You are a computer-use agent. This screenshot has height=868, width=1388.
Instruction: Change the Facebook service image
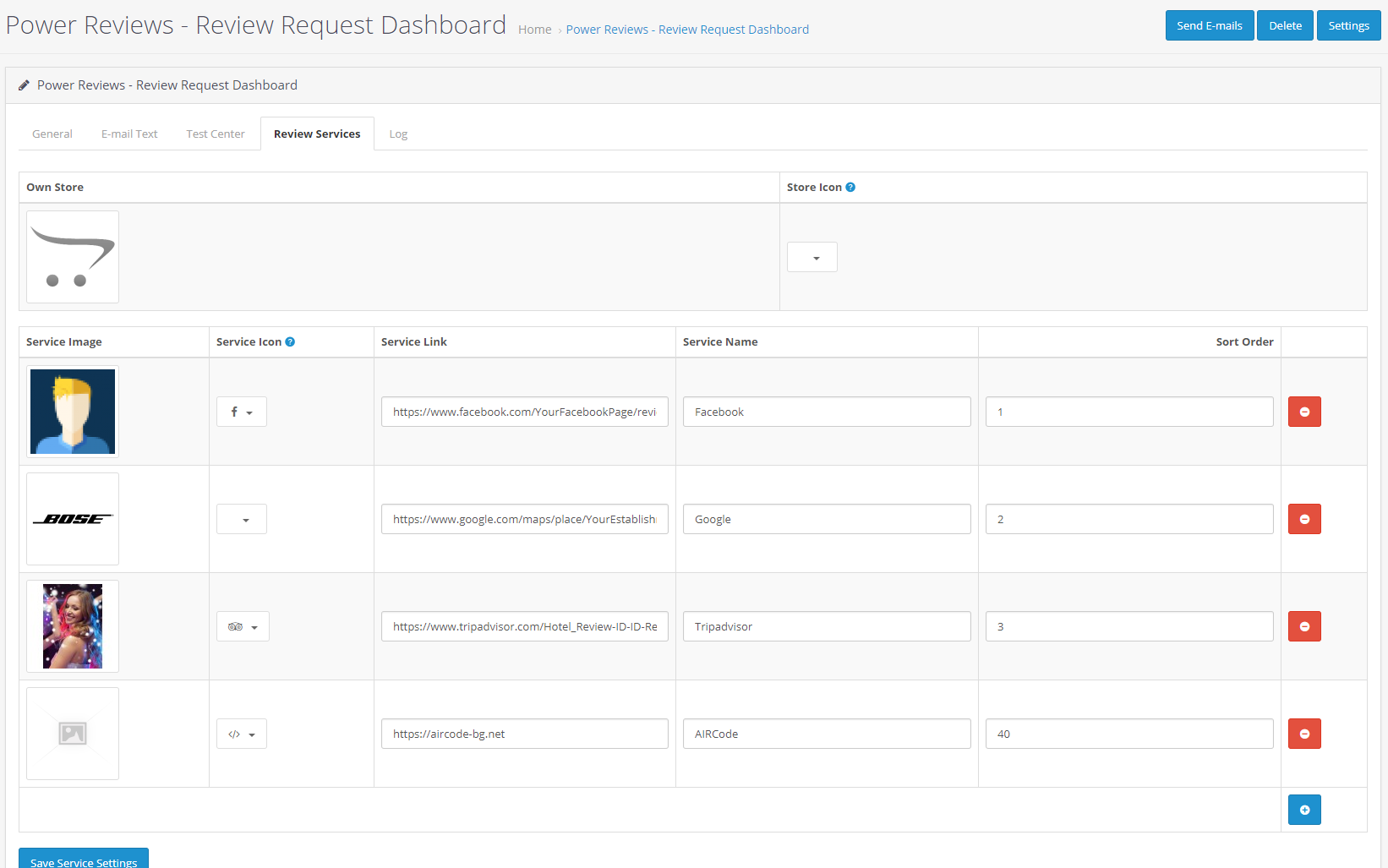[x=73, y=412]
